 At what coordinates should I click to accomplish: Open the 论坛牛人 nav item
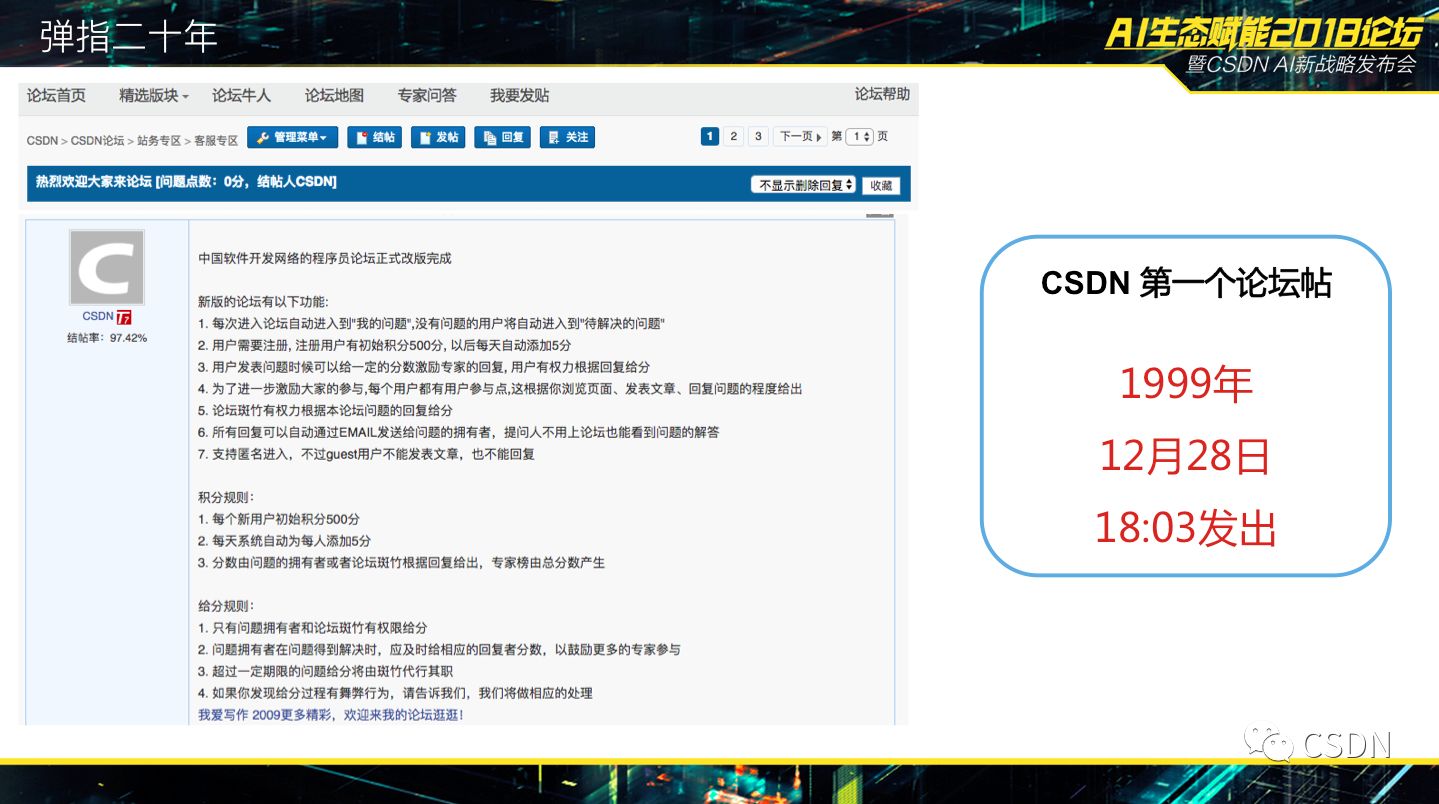pyautogui.click(x=241, y=96)
